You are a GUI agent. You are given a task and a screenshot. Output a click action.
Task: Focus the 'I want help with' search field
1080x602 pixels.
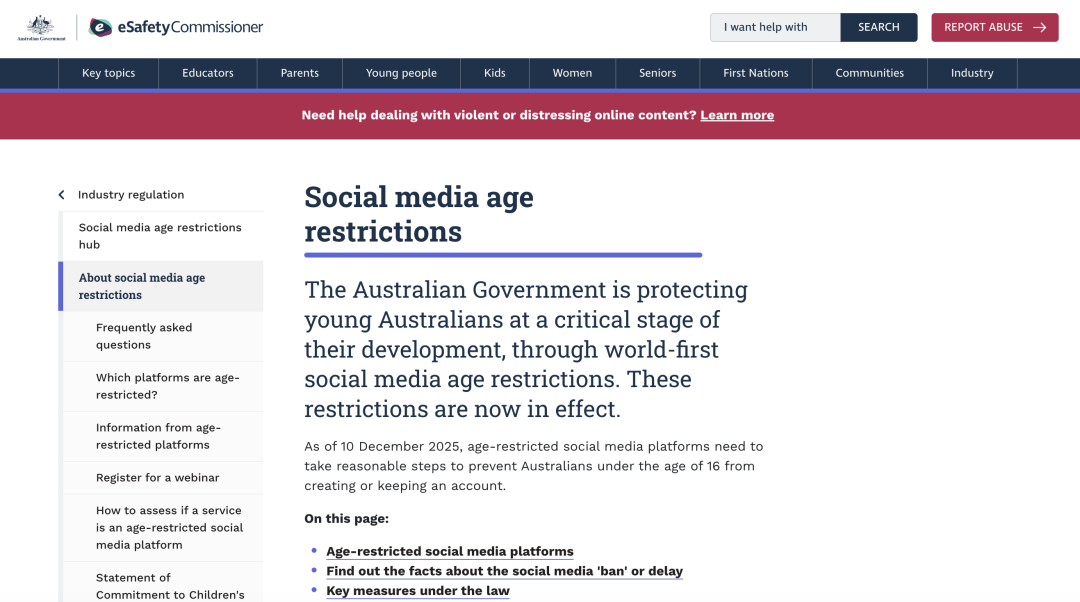775,28
